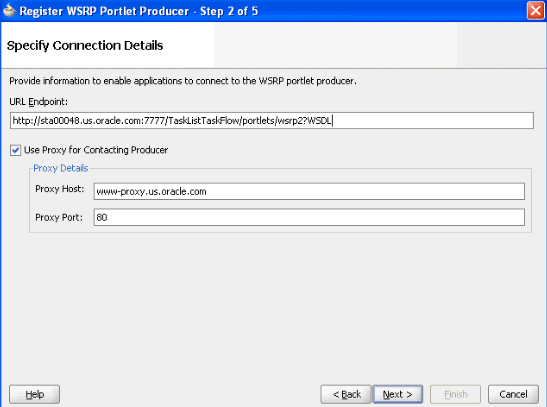Screen dimensions: 547x407
Task: Click the Use Proxy for Contacting Producer label
Action: pyautogui.click(x=96, y=150)
